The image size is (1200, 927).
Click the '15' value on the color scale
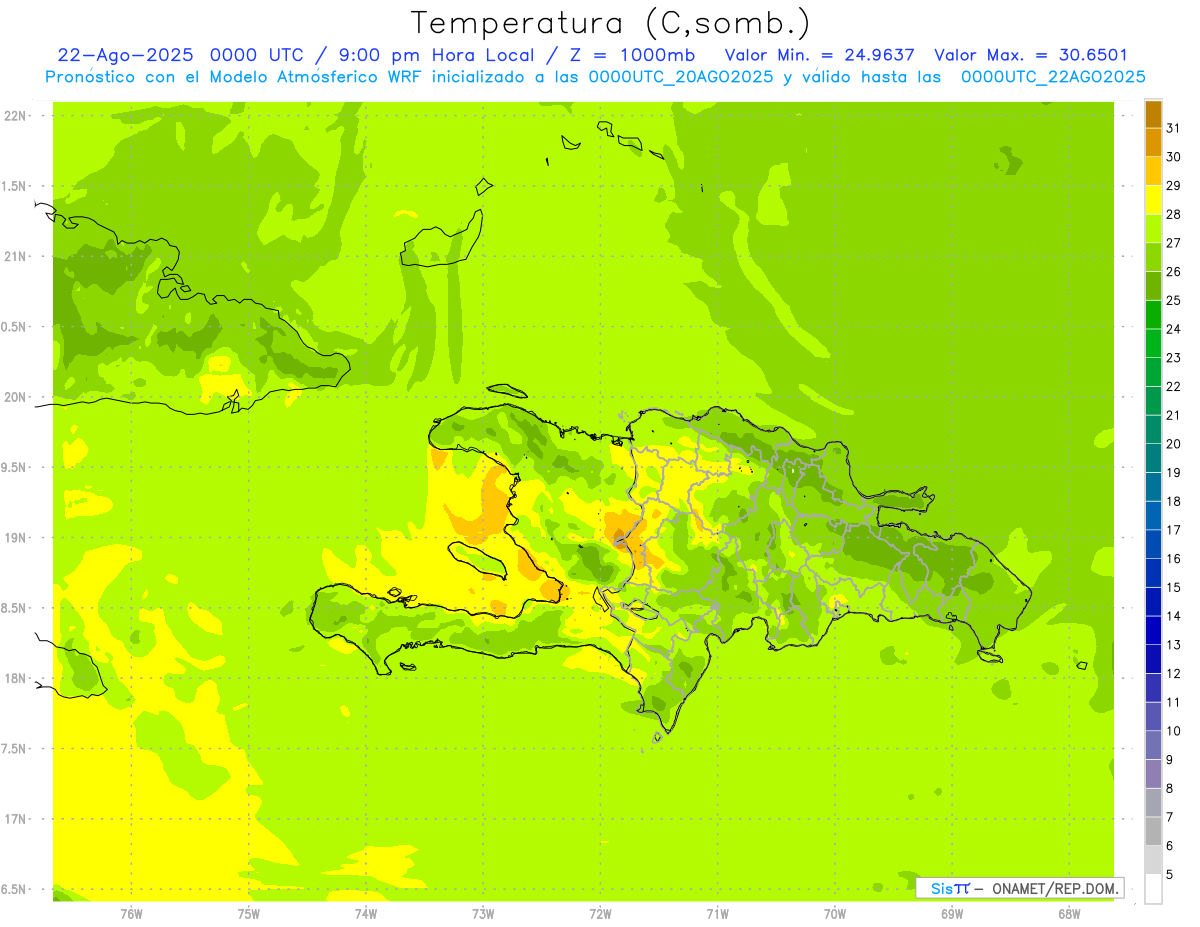pyautogui.click(x=1174, y=587)
